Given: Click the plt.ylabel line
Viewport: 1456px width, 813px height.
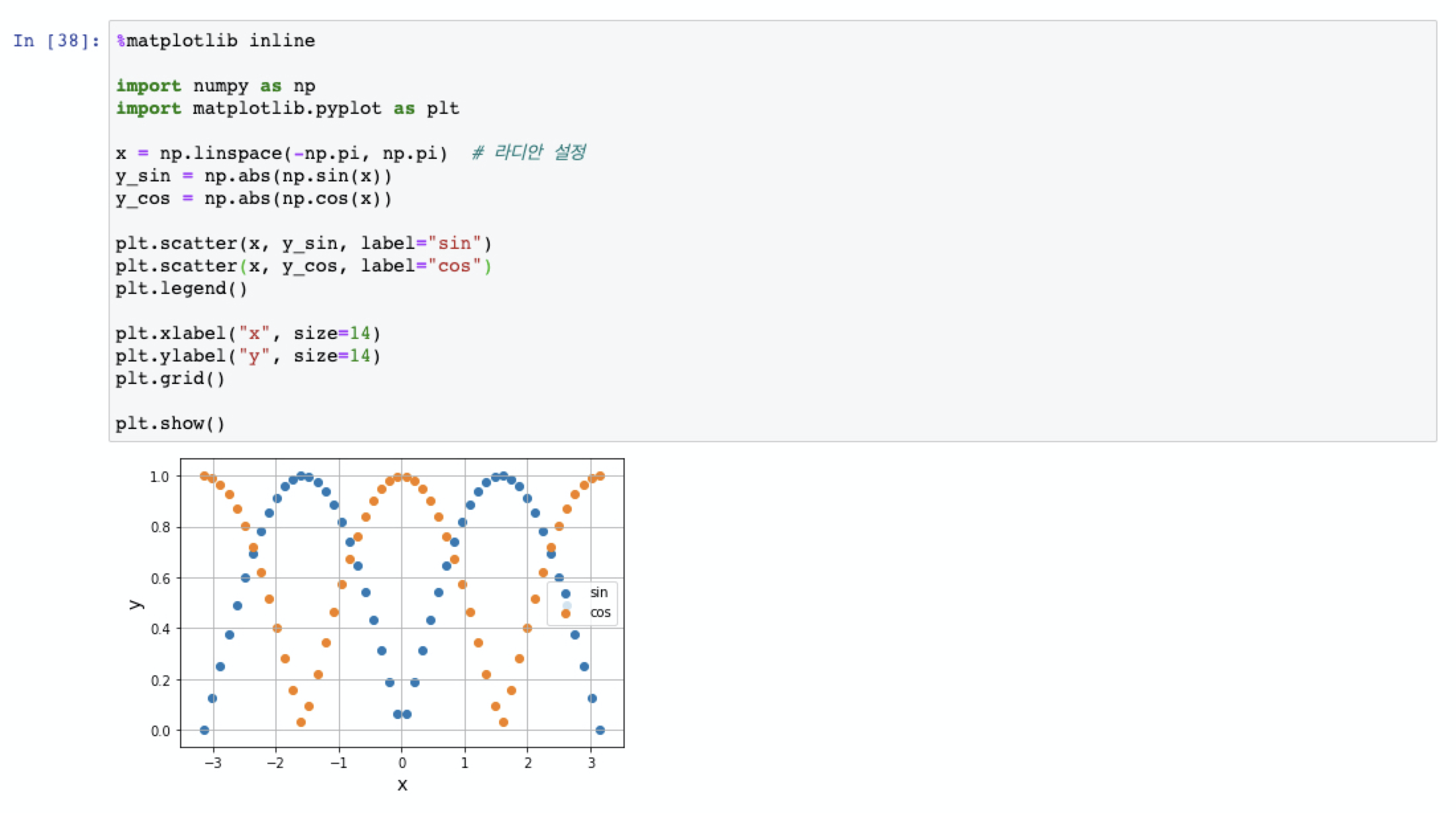Looking at the screenshot, I should coord(248,356).
